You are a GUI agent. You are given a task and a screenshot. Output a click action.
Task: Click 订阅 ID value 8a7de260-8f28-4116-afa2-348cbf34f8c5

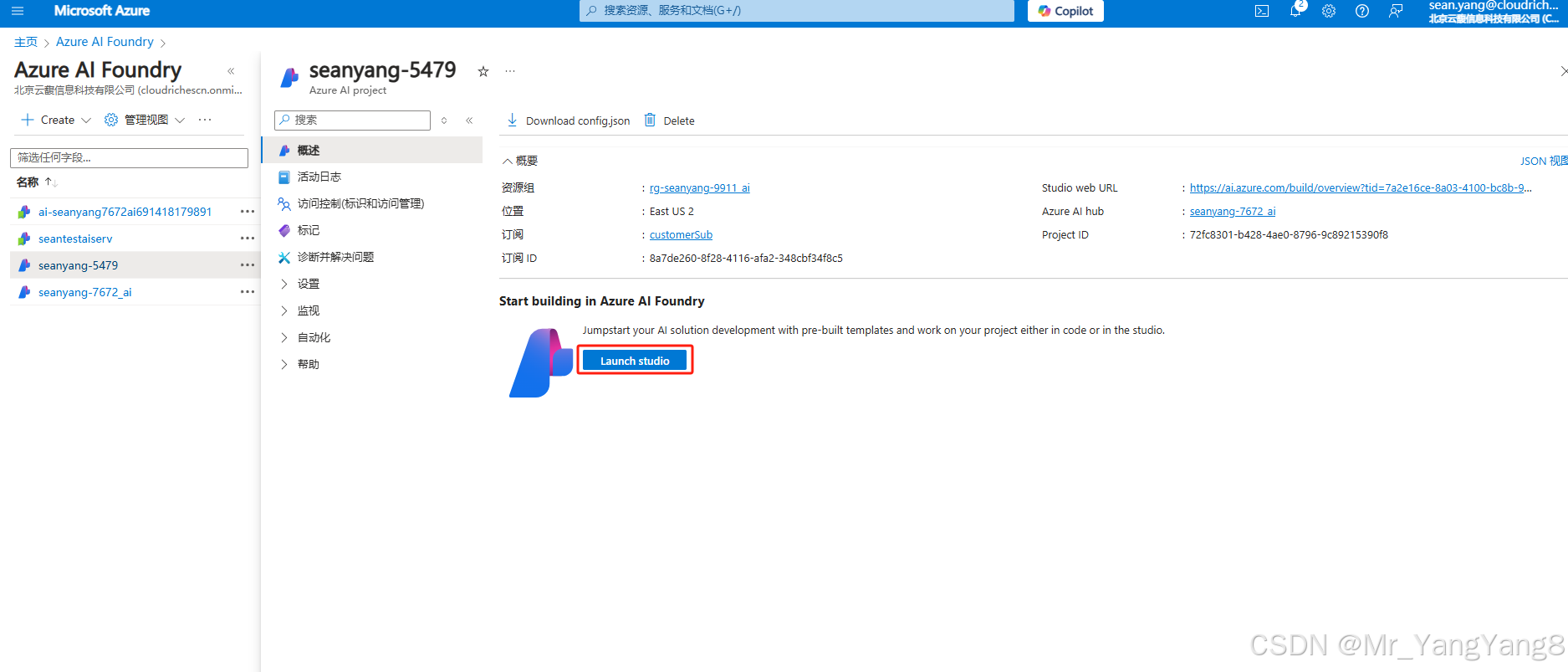click(746, 259)
